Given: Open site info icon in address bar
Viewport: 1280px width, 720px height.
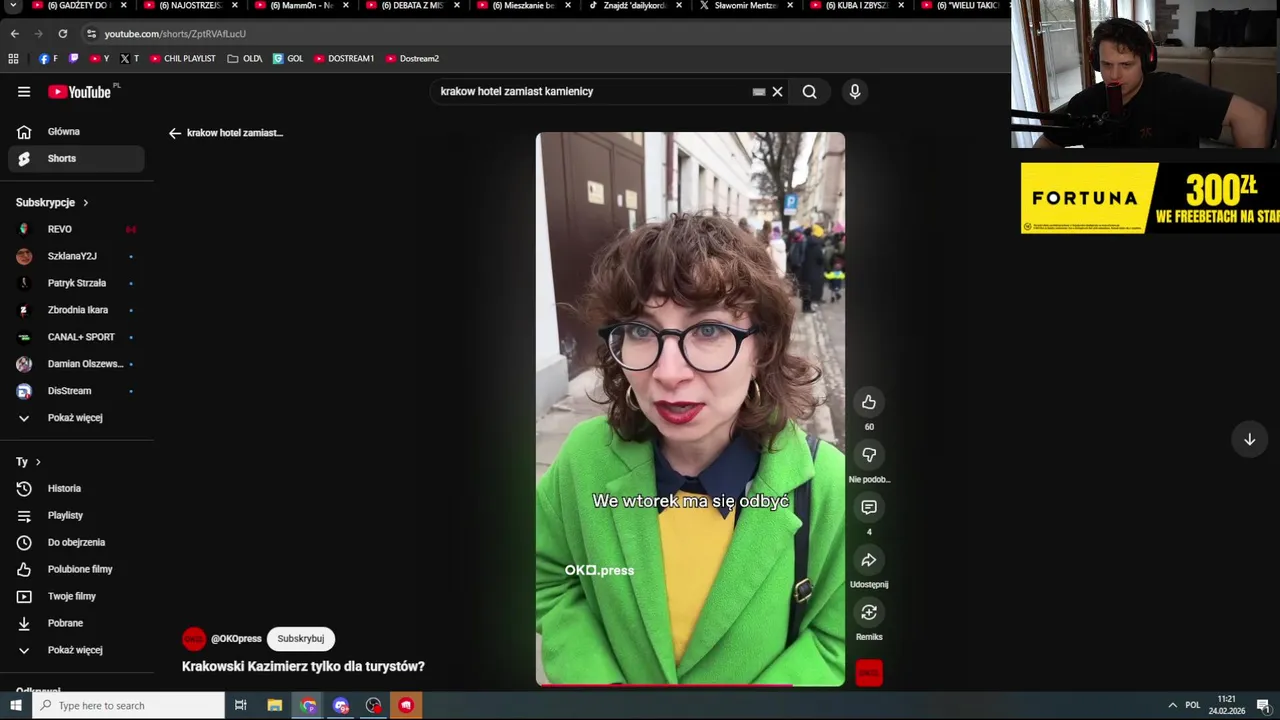Looking at the screenshot, I should pyautogui.click(x=91, y=34).
